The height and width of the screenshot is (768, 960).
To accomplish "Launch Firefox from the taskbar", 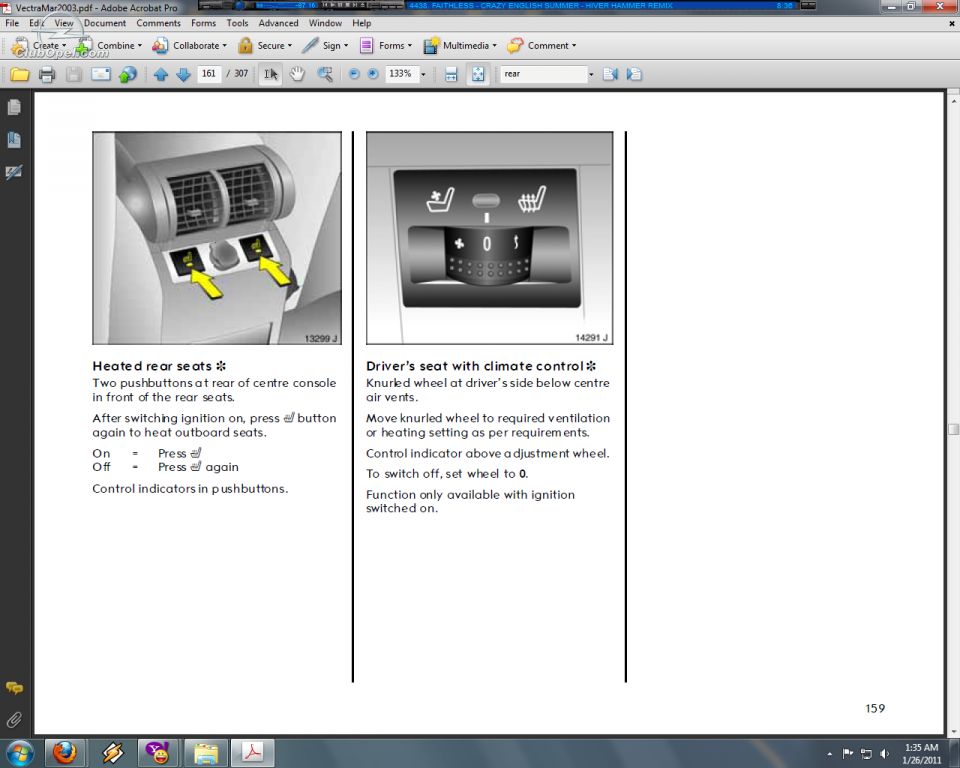I will (x=64, y=753).
